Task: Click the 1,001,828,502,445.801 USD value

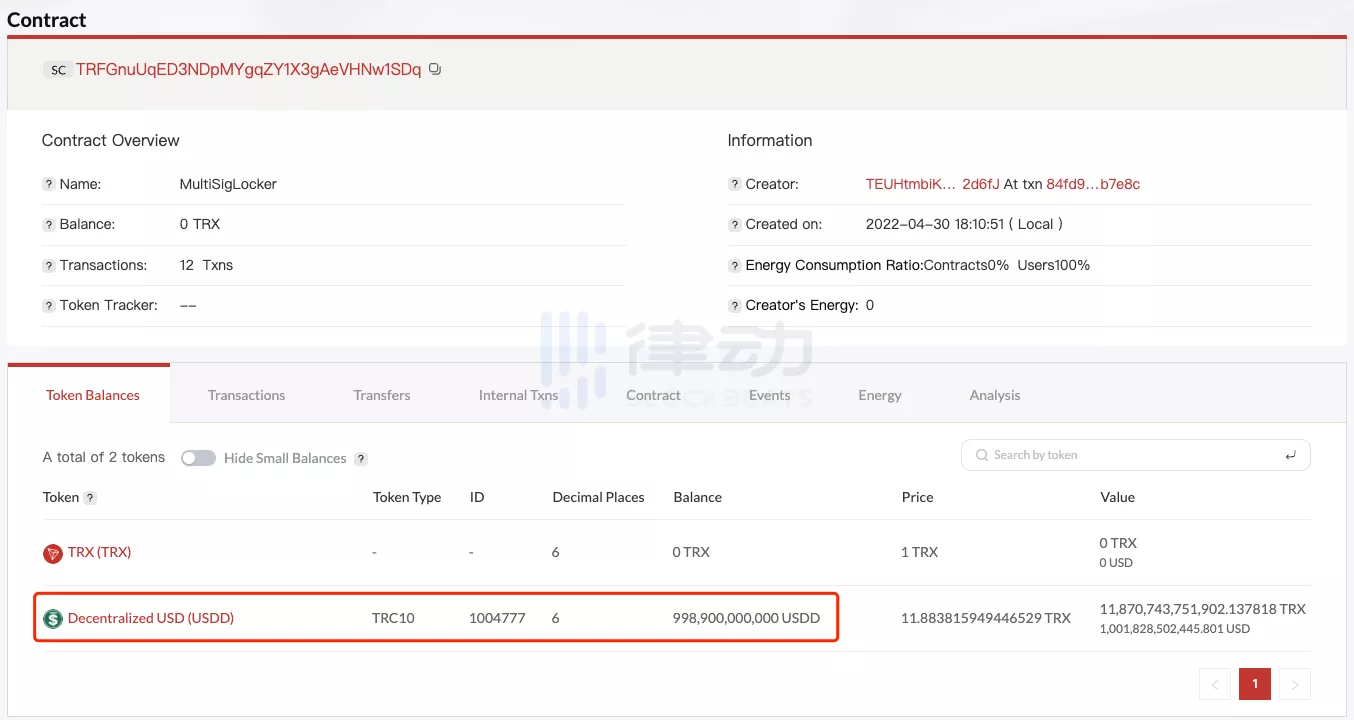Action: 1175,629
